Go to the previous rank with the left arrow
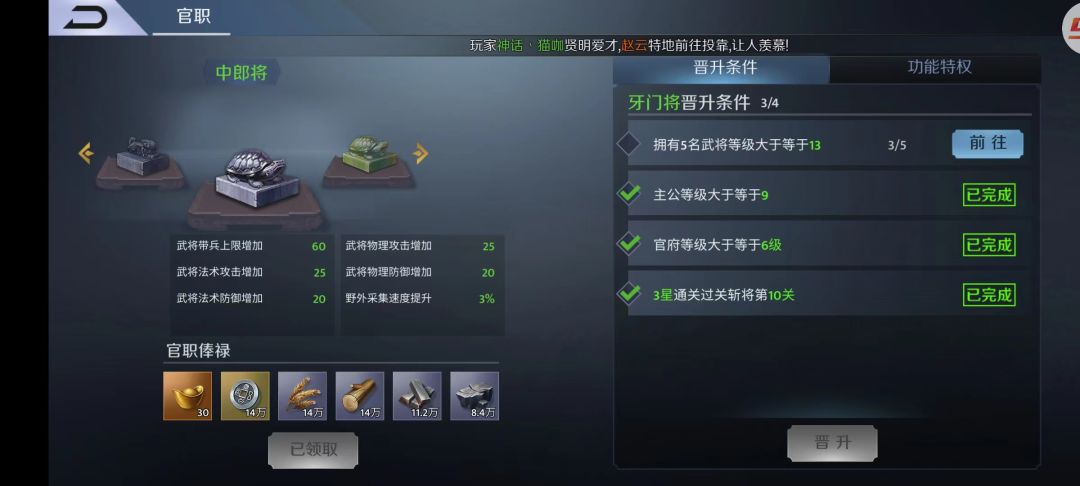 85,153
